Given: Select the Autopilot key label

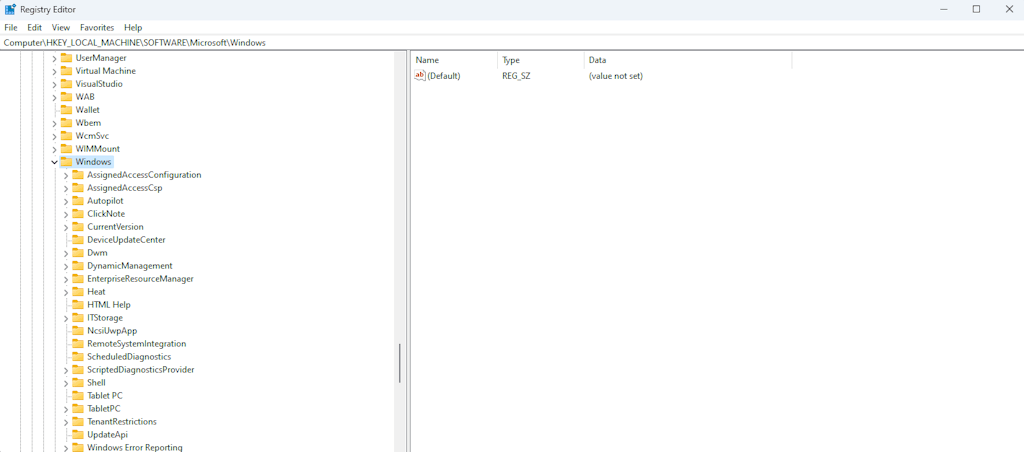Looking at the screenshot, I should tap(105, 201).
